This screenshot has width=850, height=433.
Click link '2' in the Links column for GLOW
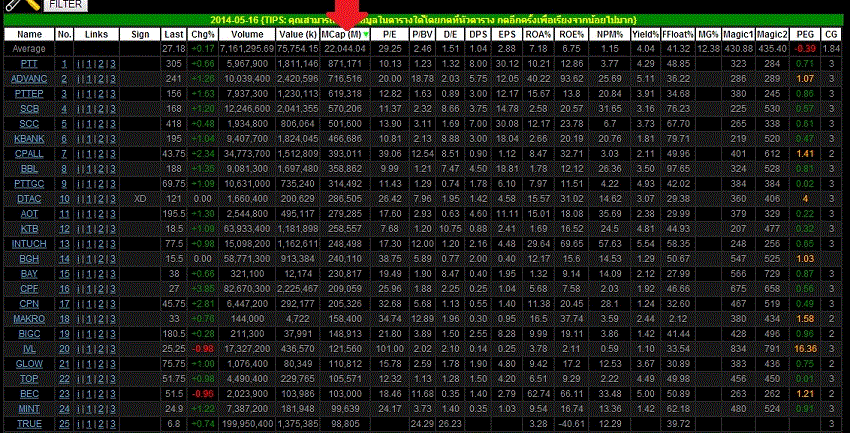(x=100, y=364)
